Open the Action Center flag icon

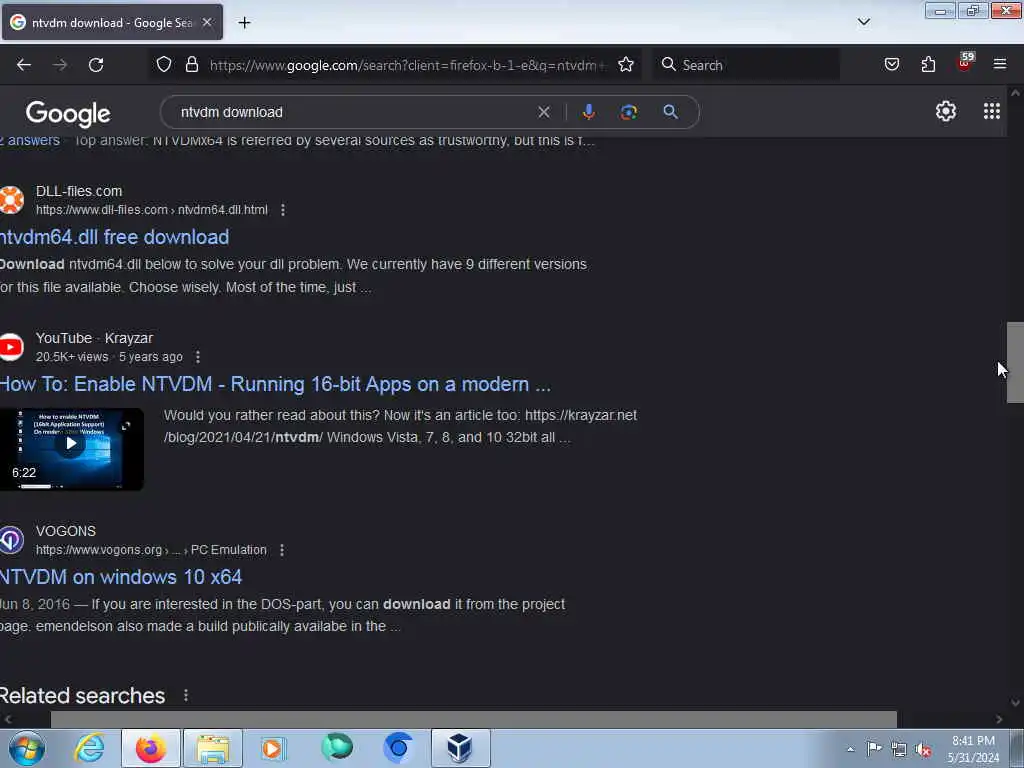point(874,748)
